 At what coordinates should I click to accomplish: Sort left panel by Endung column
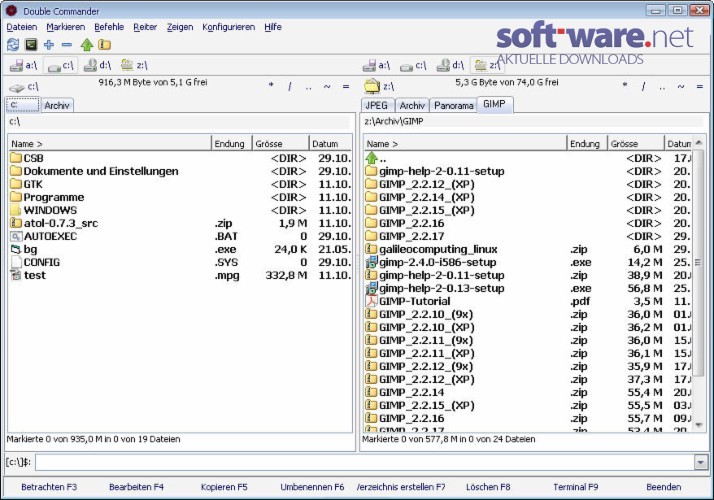231,144
